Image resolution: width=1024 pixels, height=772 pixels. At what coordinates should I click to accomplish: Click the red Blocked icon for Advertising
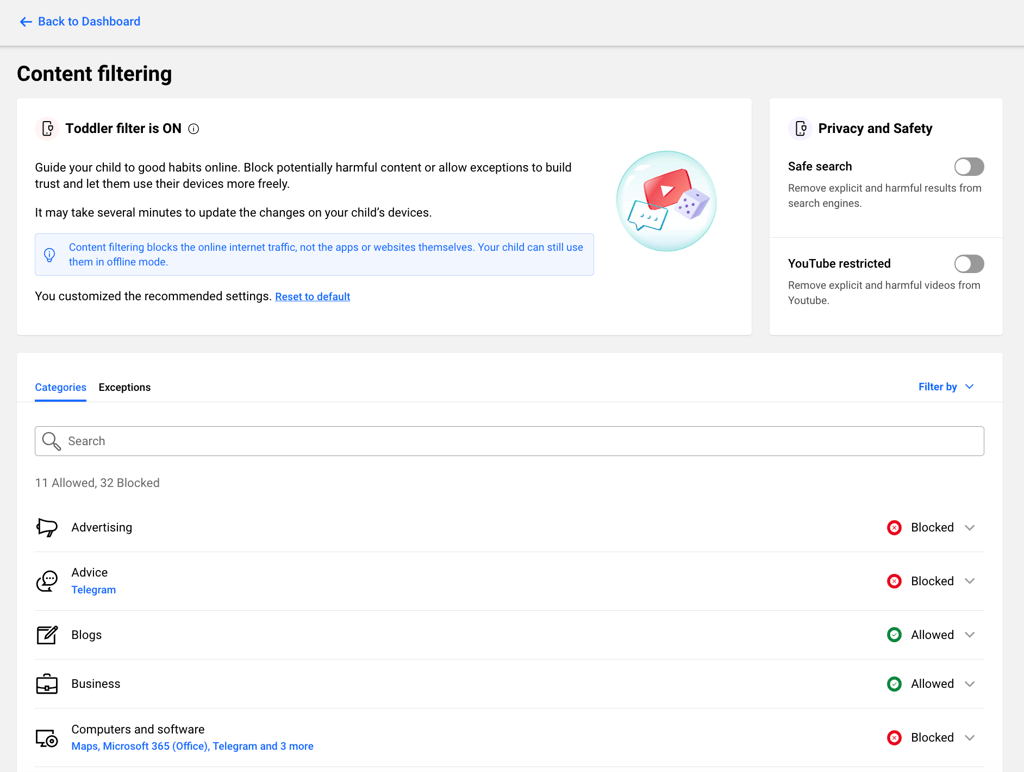(894, 528)
